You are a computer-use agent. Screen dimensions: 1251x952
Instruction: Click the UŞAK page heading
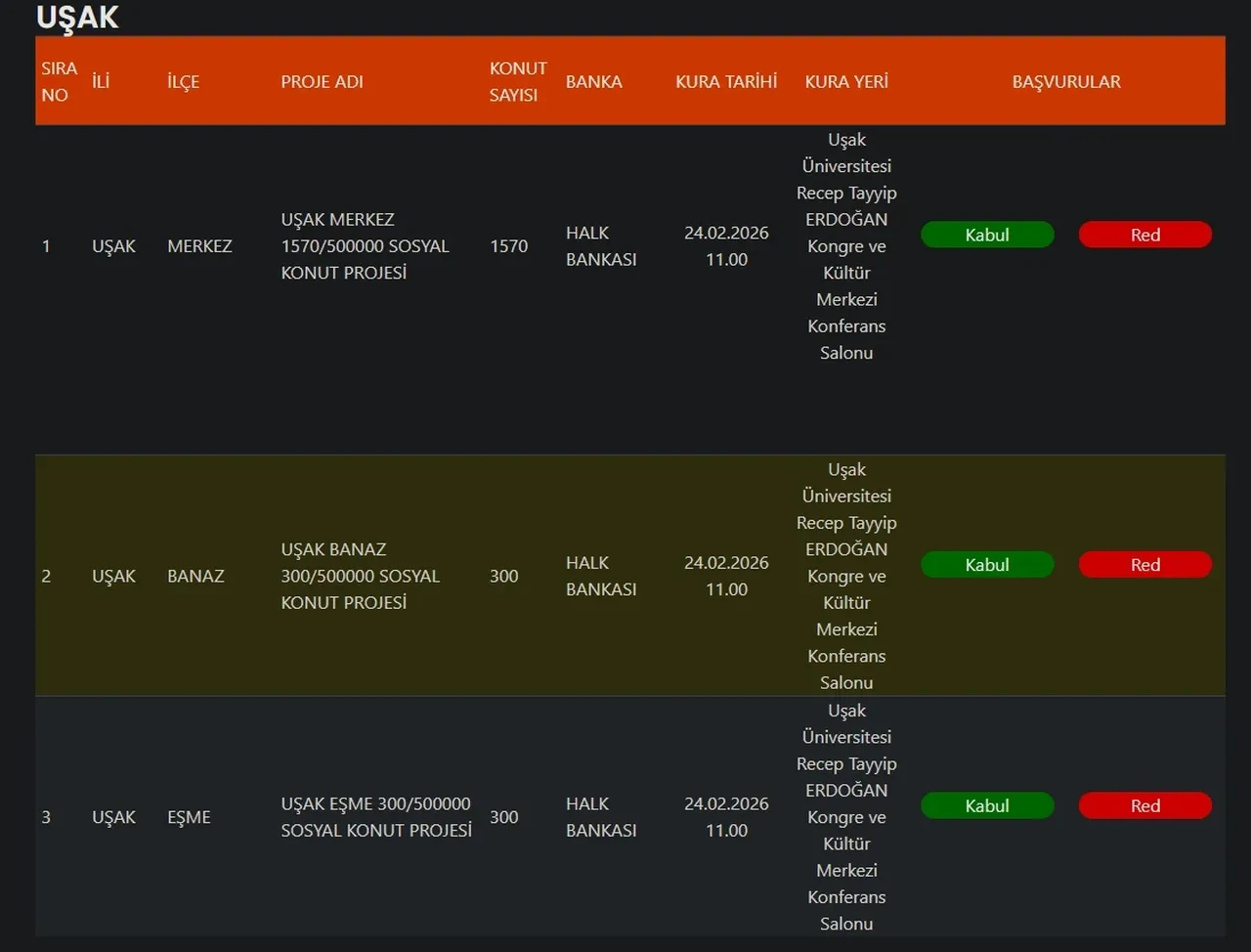coord(77,18)
